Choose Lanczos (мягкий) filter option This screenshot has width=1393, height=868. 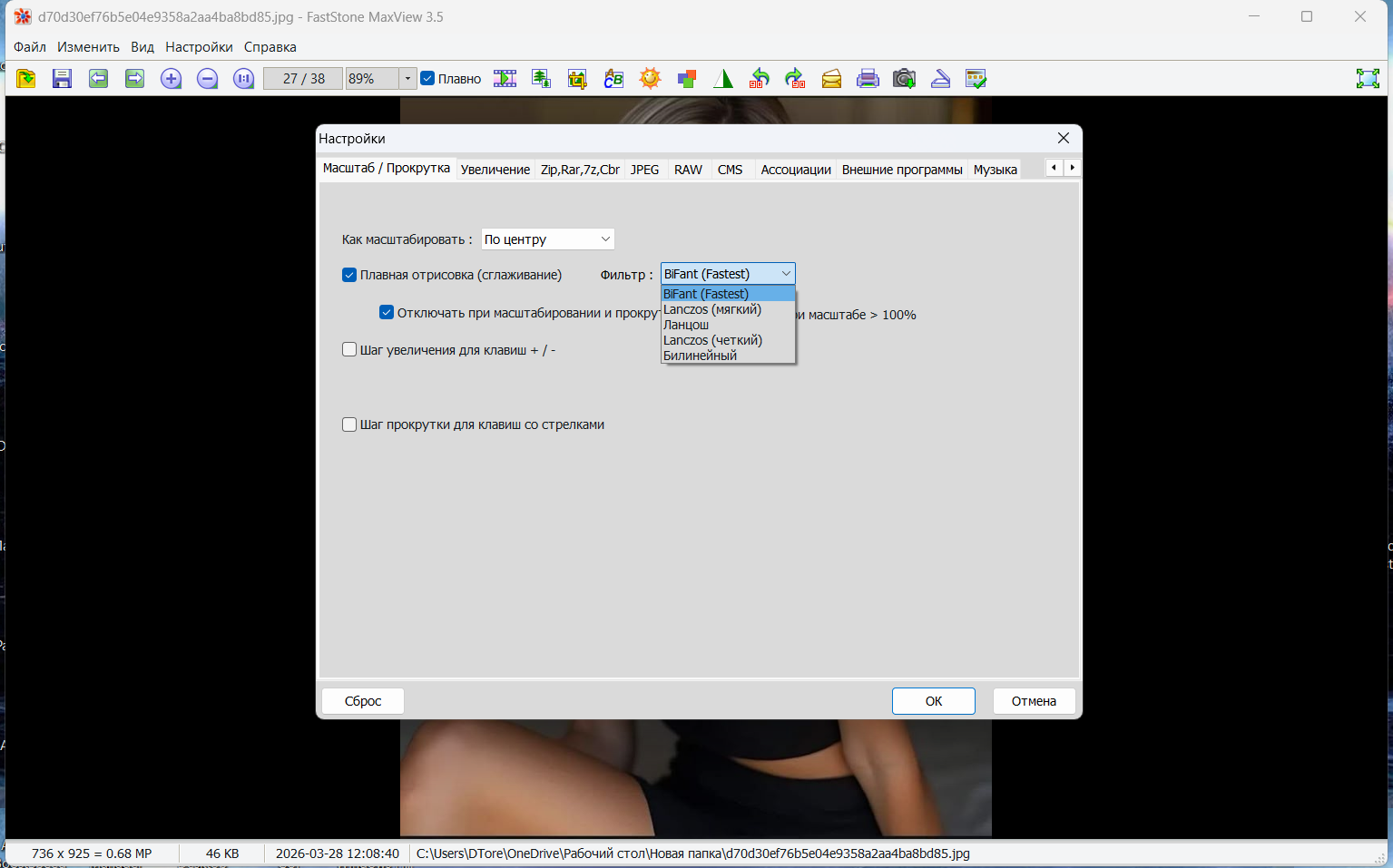point(728,309)
